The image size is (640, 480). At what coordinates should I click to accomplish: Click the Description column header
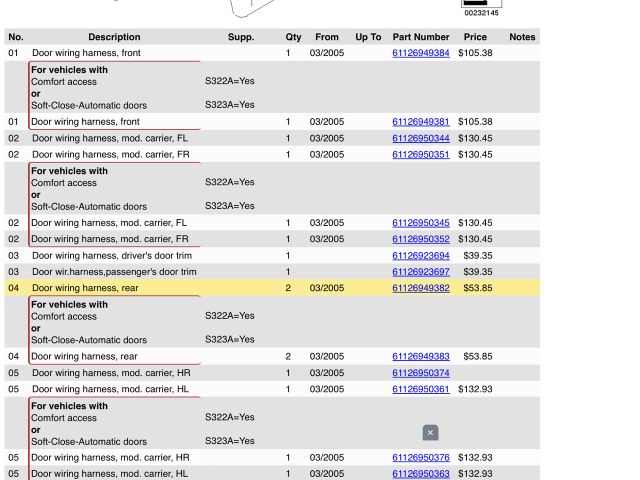[x=114, y=37]
